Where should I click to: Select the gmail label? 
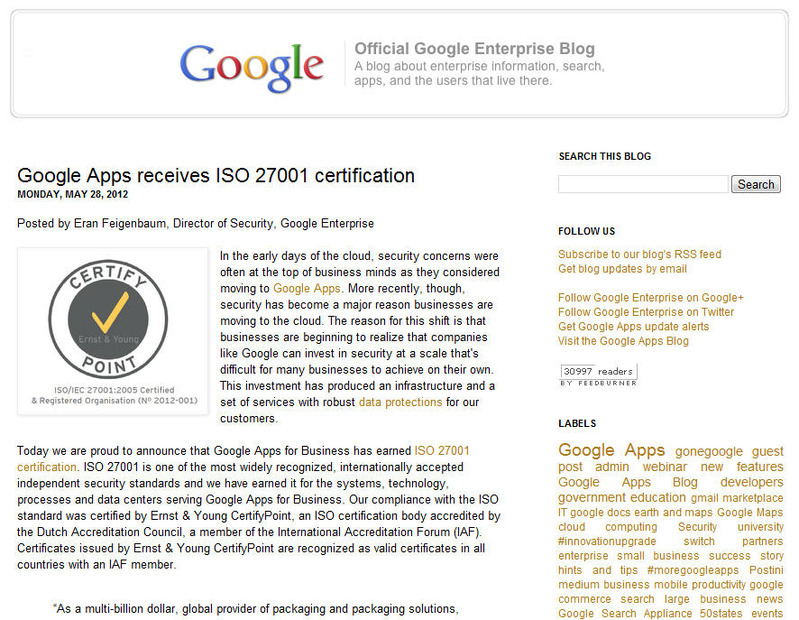[x=704, y=498]
